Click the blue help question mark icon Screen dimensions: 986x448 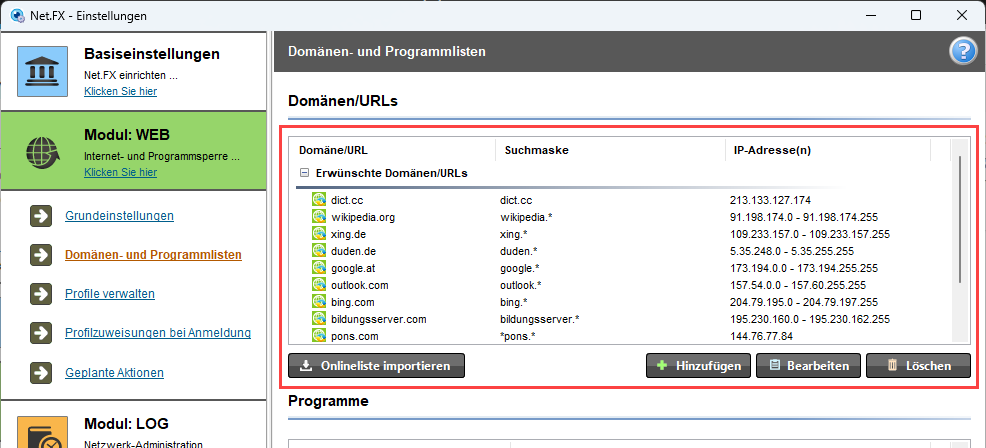963,52
